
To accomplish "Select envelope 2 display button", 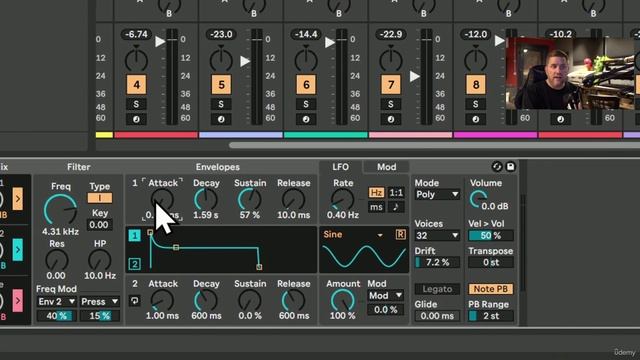I will pos(134,264).
